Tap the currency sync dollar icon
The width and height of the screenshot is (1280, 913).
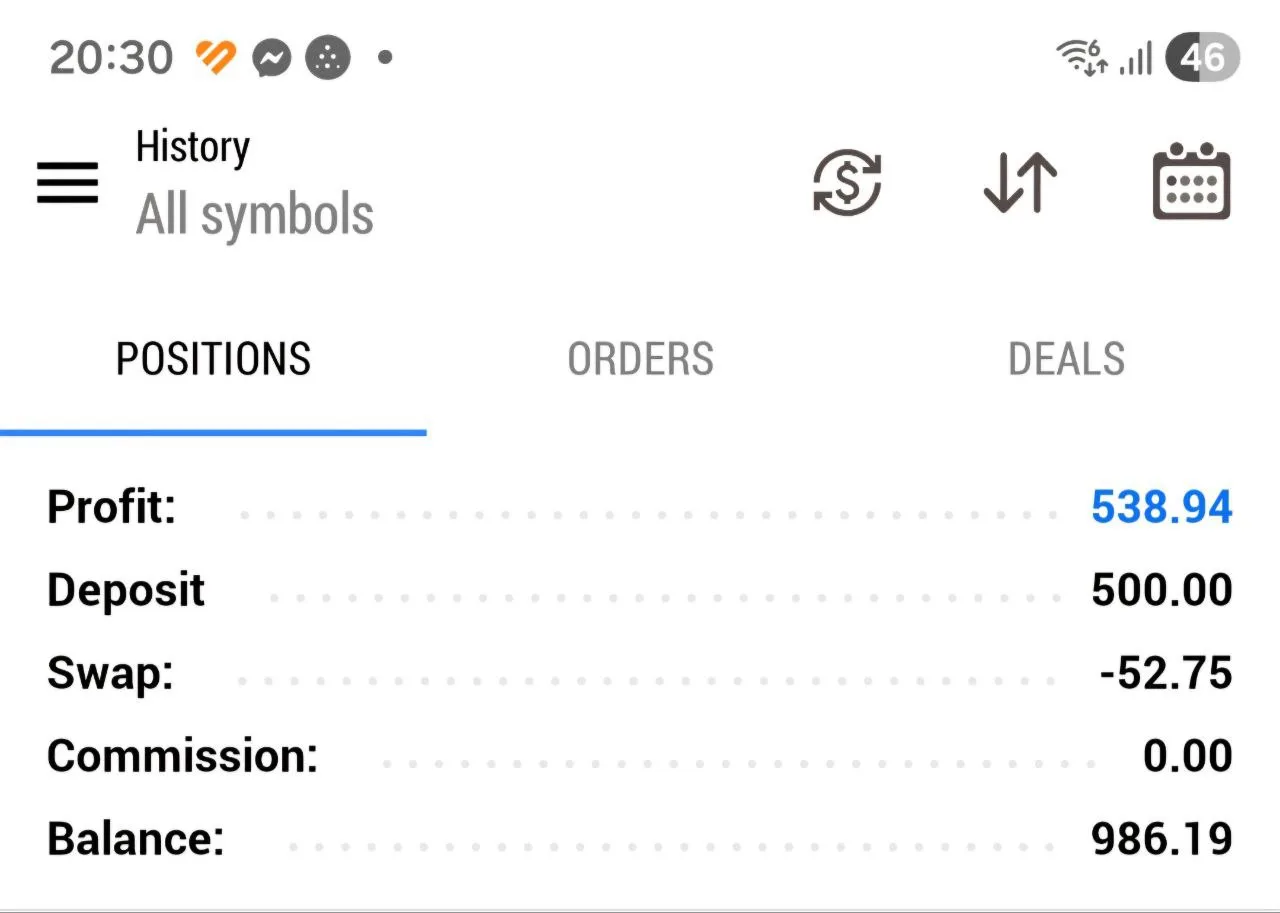847,182
